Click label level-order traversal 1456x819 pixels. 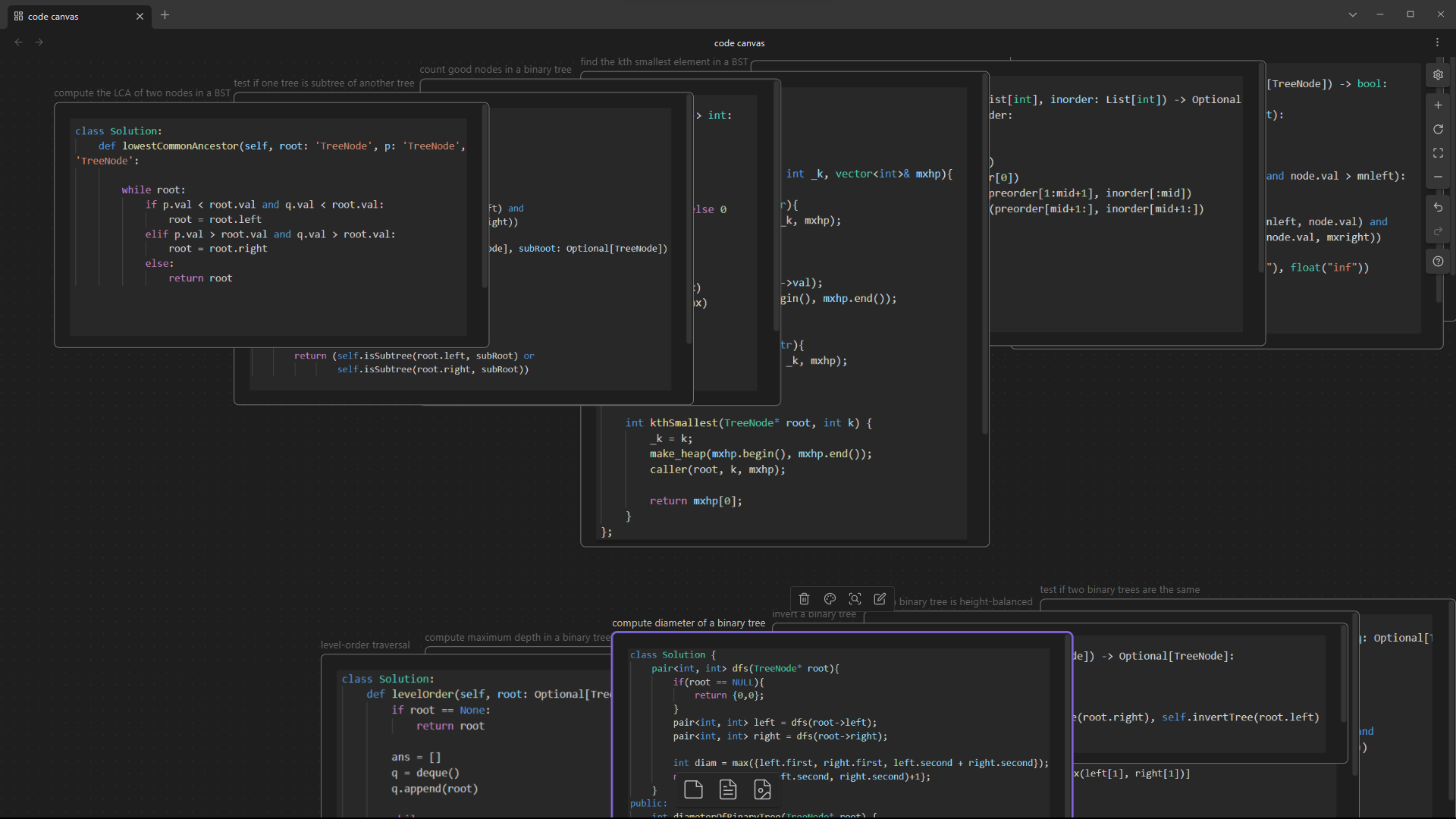(365, 645)
